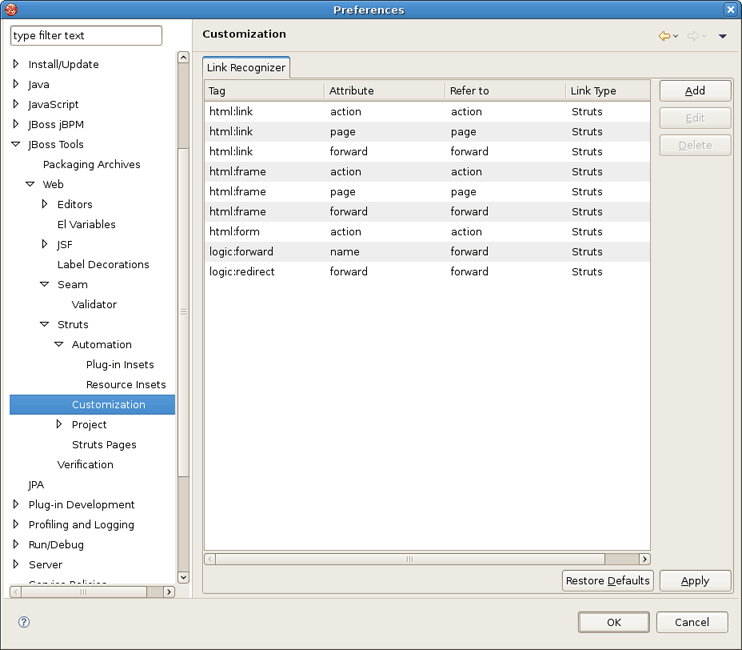Expand the Install/Update tree node
742x650 pixels.
pyautogui.click(x=16, y=64)
